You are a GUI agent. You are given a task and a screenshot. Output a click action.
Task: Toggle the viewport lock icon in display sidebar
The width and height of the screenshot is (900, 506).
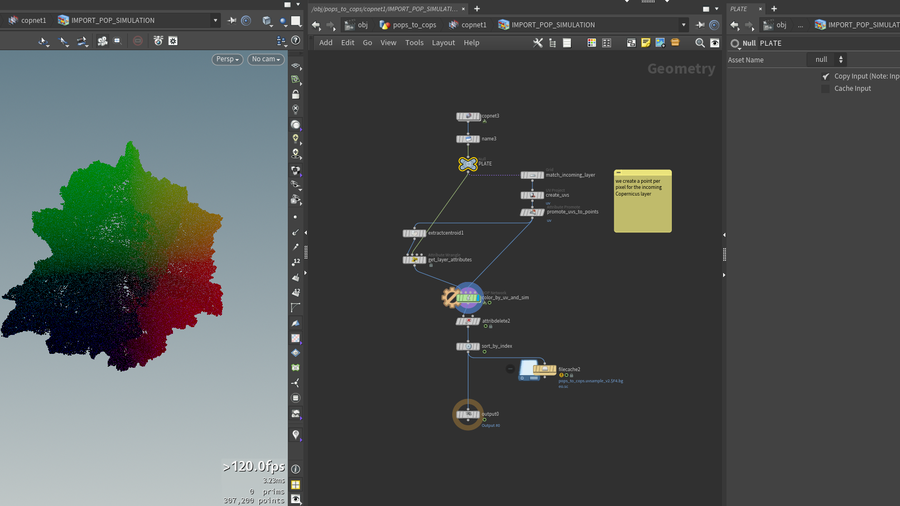(x=296, y=94)
